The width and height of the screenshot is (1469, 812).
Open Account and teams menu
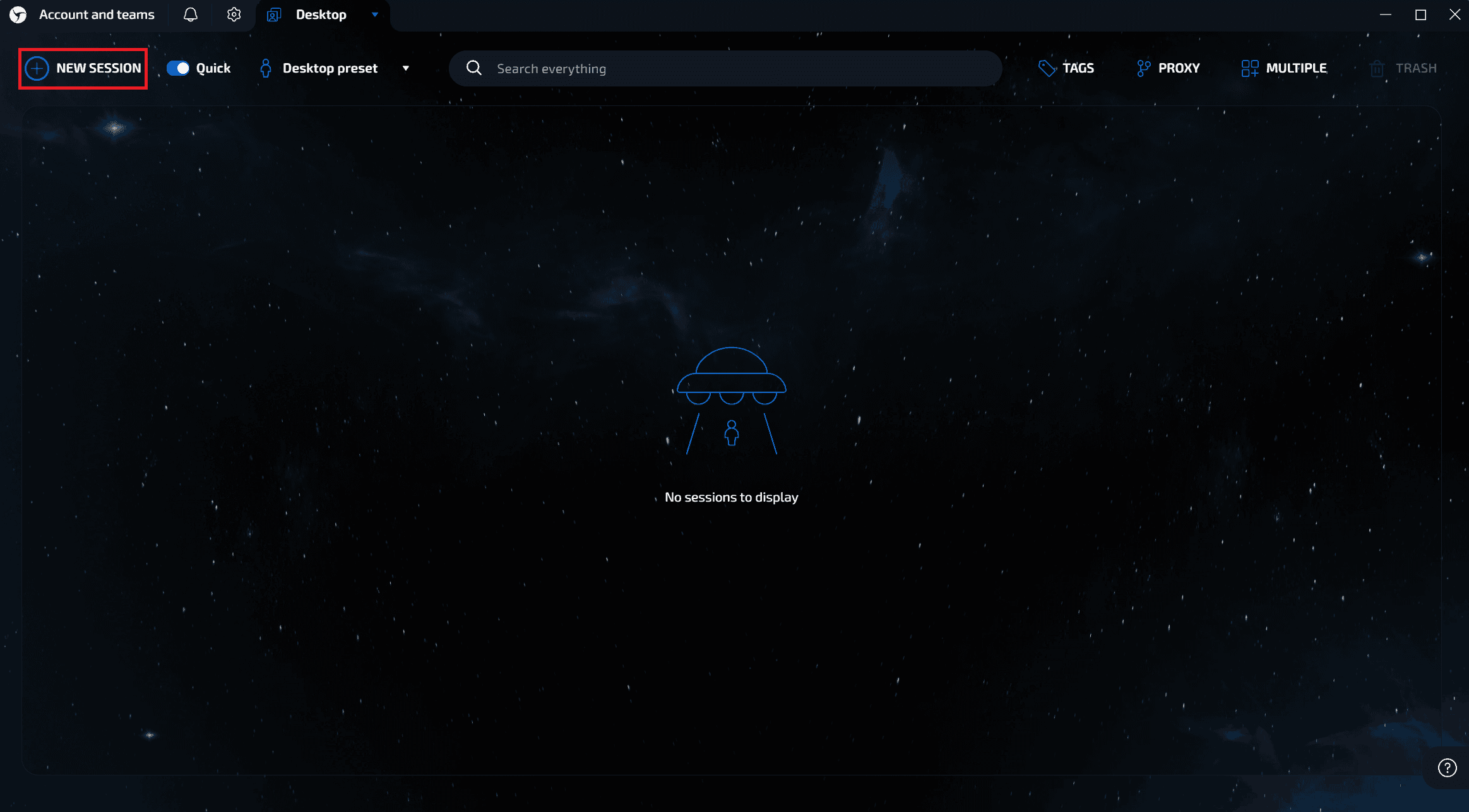click(97, 15)
